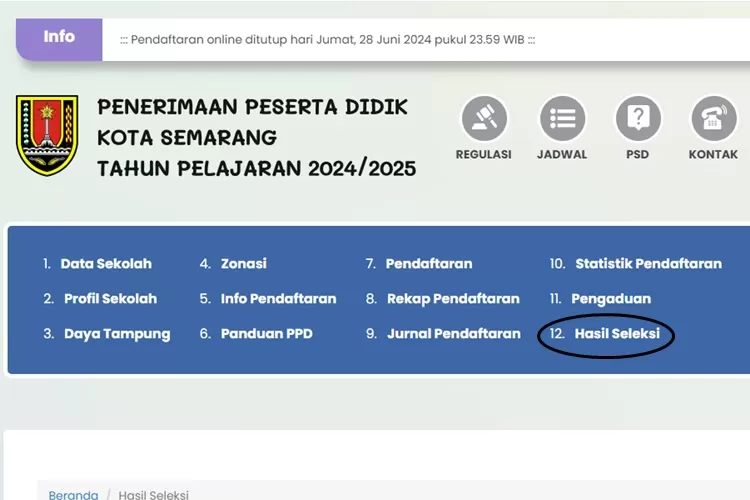This screenshot has width=750, height=500.
Task: Click the Beranda breadcrumb link
Action: tap(73, 494)
